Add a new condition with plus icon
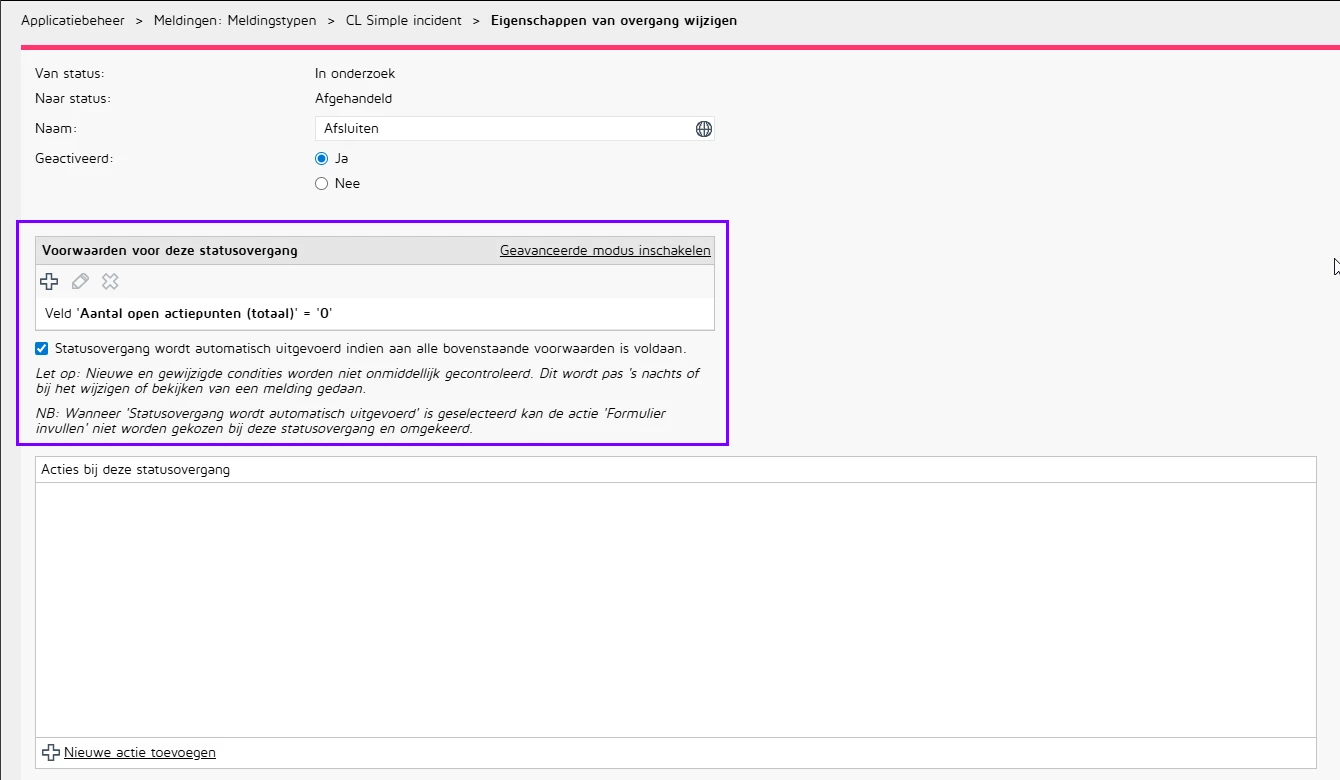The width and height of the screenshot is (1340, 780). click(49, 281)
